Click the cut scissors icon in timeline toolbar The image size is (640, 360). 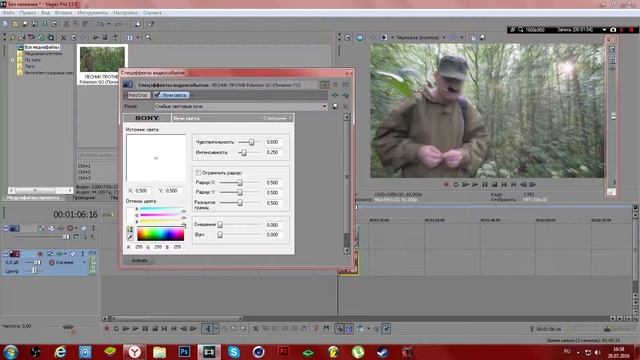(256, 329)
